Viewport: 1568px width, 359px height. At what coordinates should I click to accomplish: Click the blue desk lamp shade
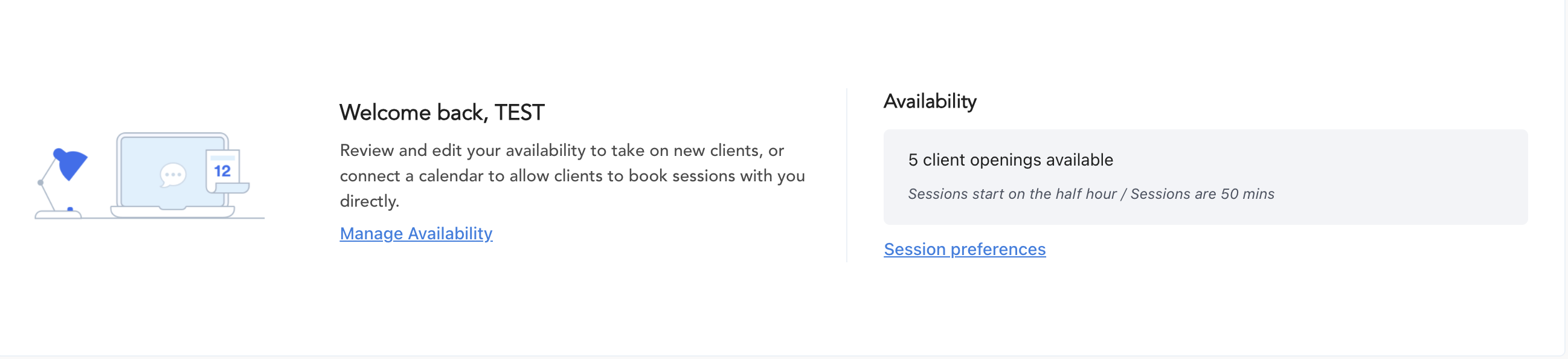(71, 163)
